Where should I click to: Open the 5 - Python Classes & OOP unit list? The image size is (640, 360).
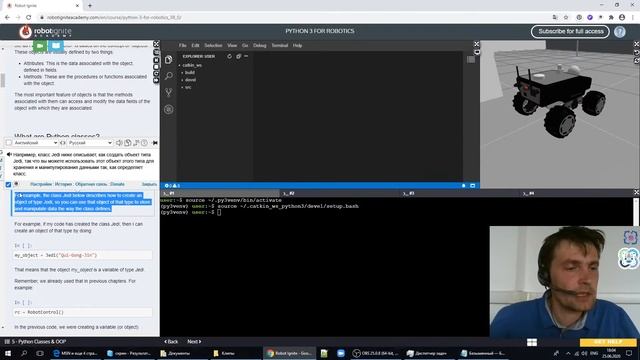pos(35,342)
